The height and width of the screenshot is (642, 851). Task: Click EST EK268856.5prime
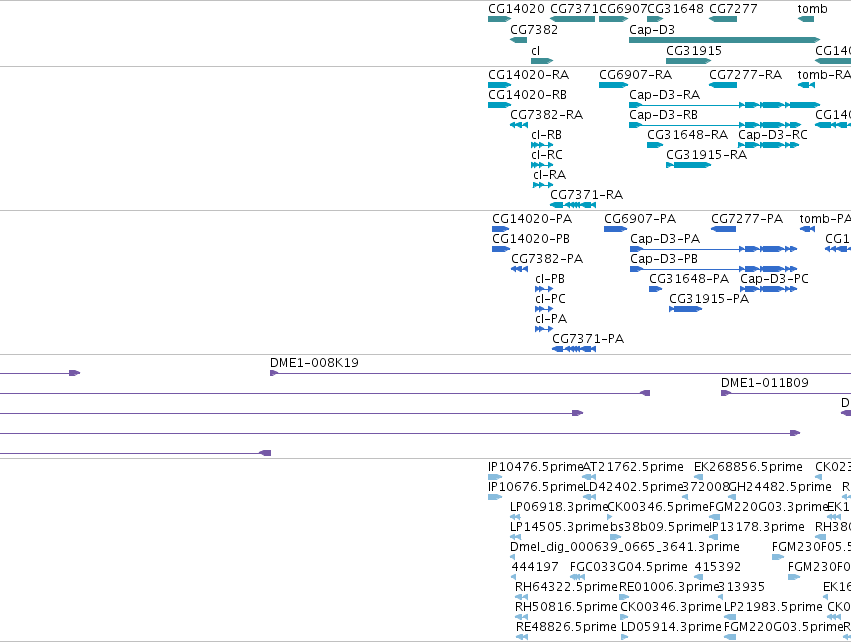698,477
